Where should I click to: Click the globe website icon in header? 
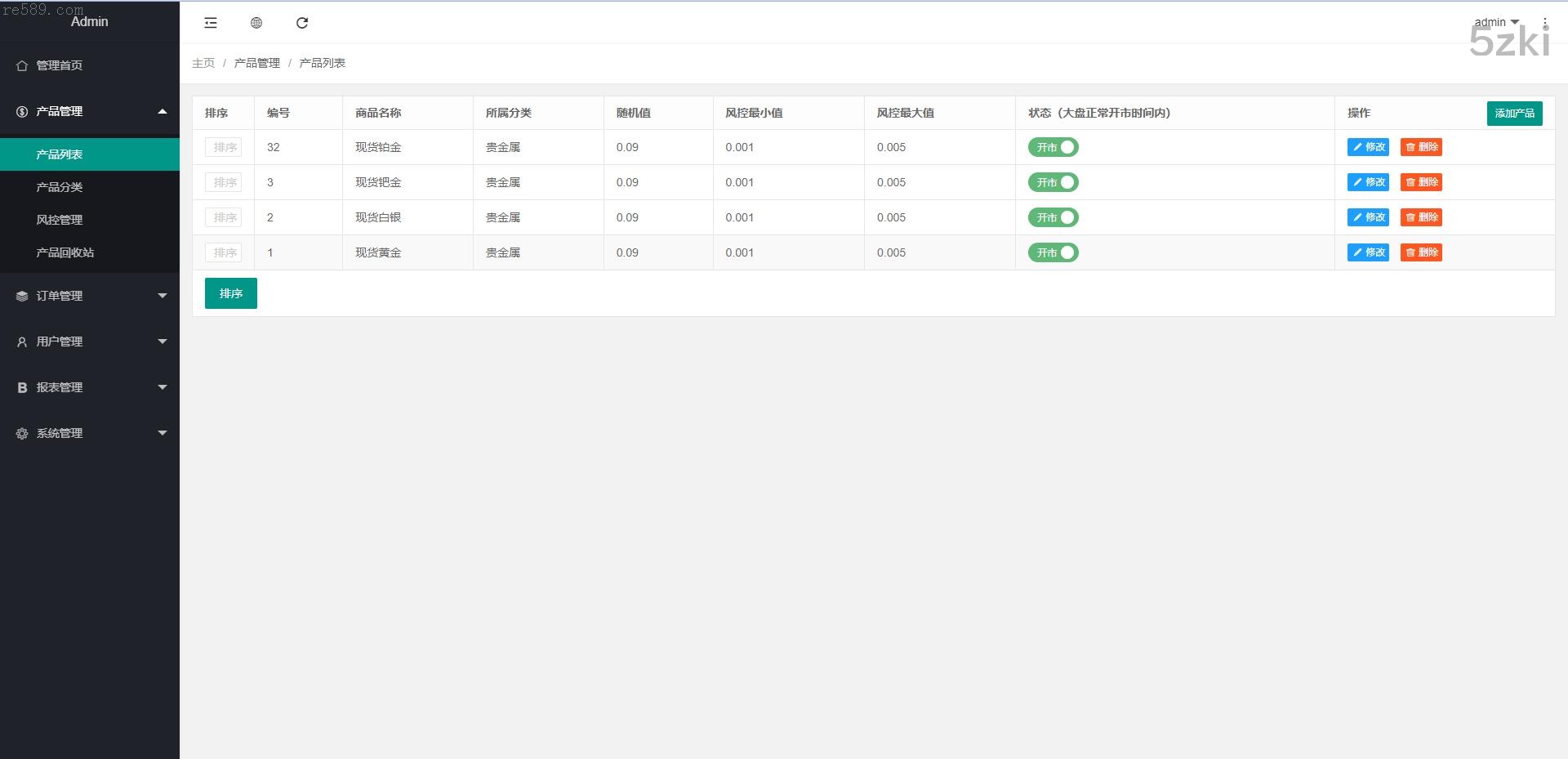pyautogui.click(x=256, y=23)
